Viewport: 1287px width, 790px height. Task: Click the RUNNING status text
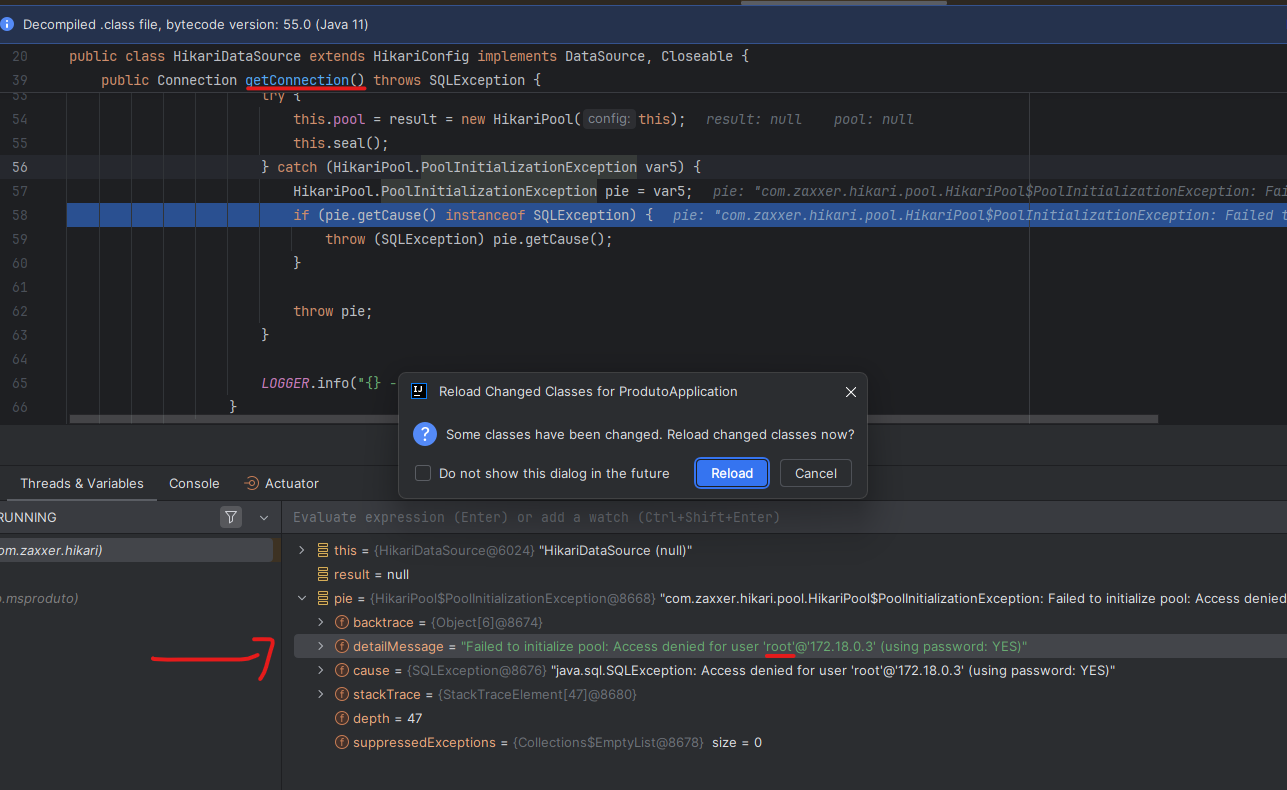(28, 517)
